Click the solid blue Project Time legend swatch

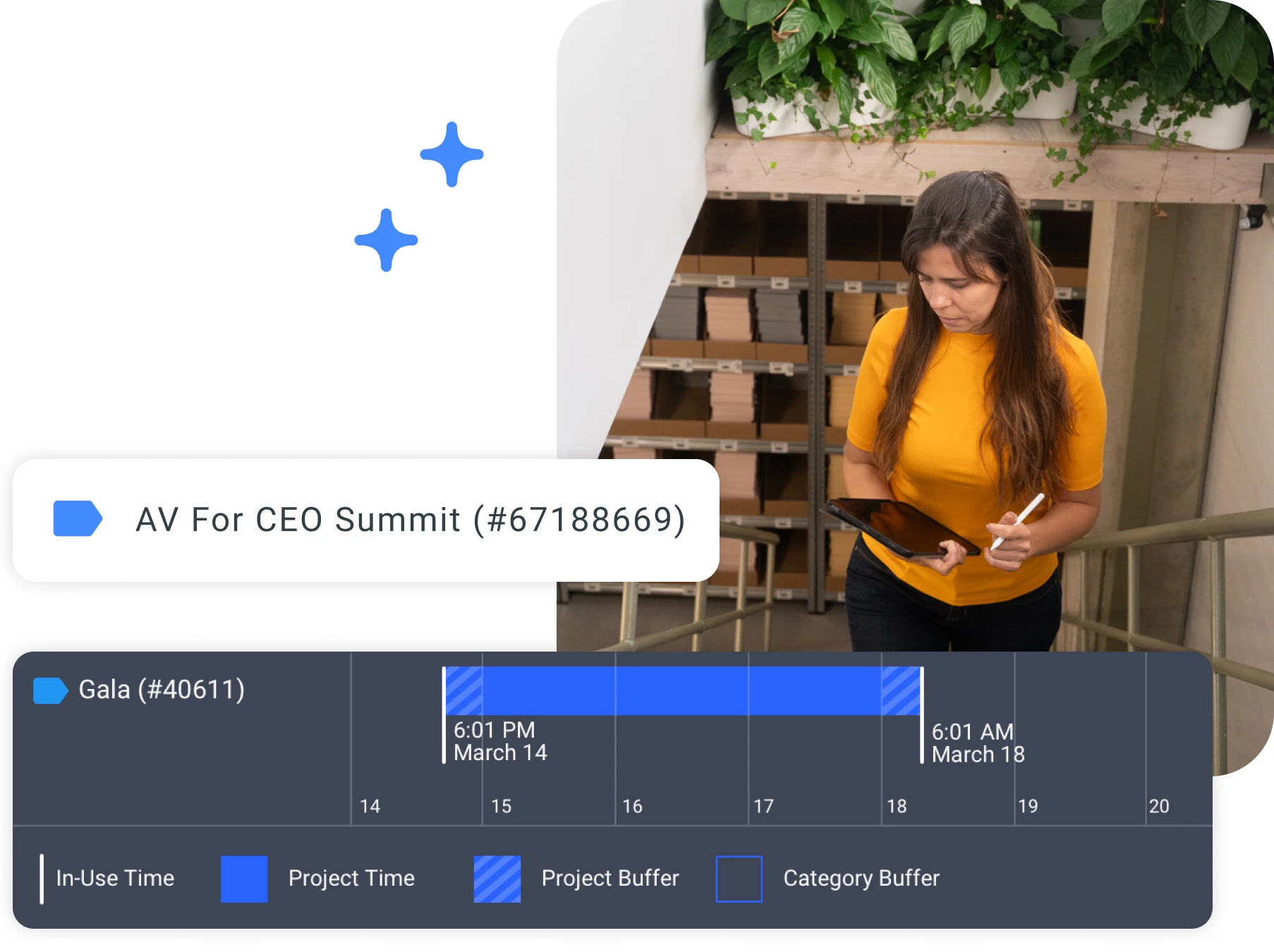[244, 879]
